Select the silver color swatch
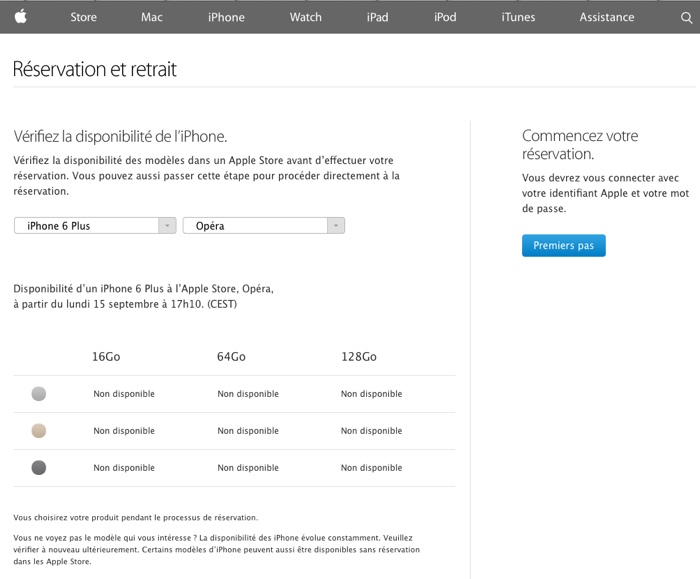 [x=39, y=394]
